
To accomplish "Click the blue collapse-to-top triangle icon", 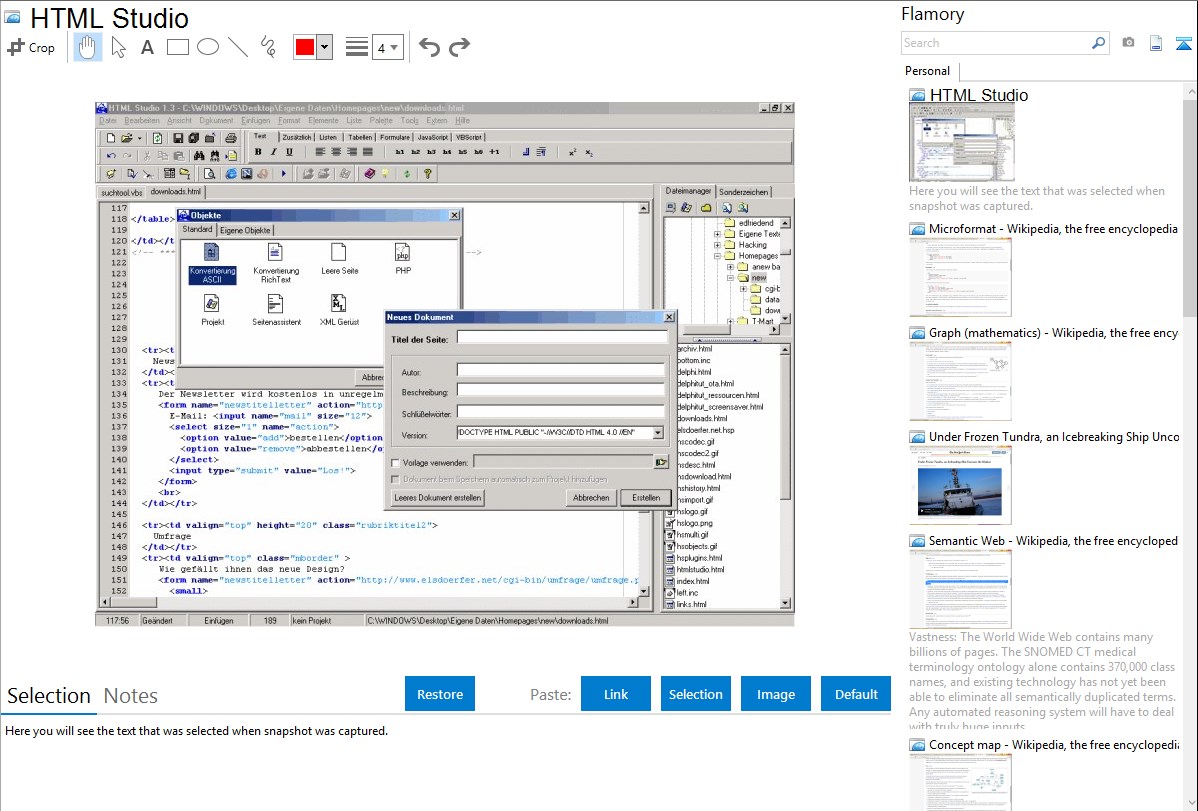I will pos(1183,43).
